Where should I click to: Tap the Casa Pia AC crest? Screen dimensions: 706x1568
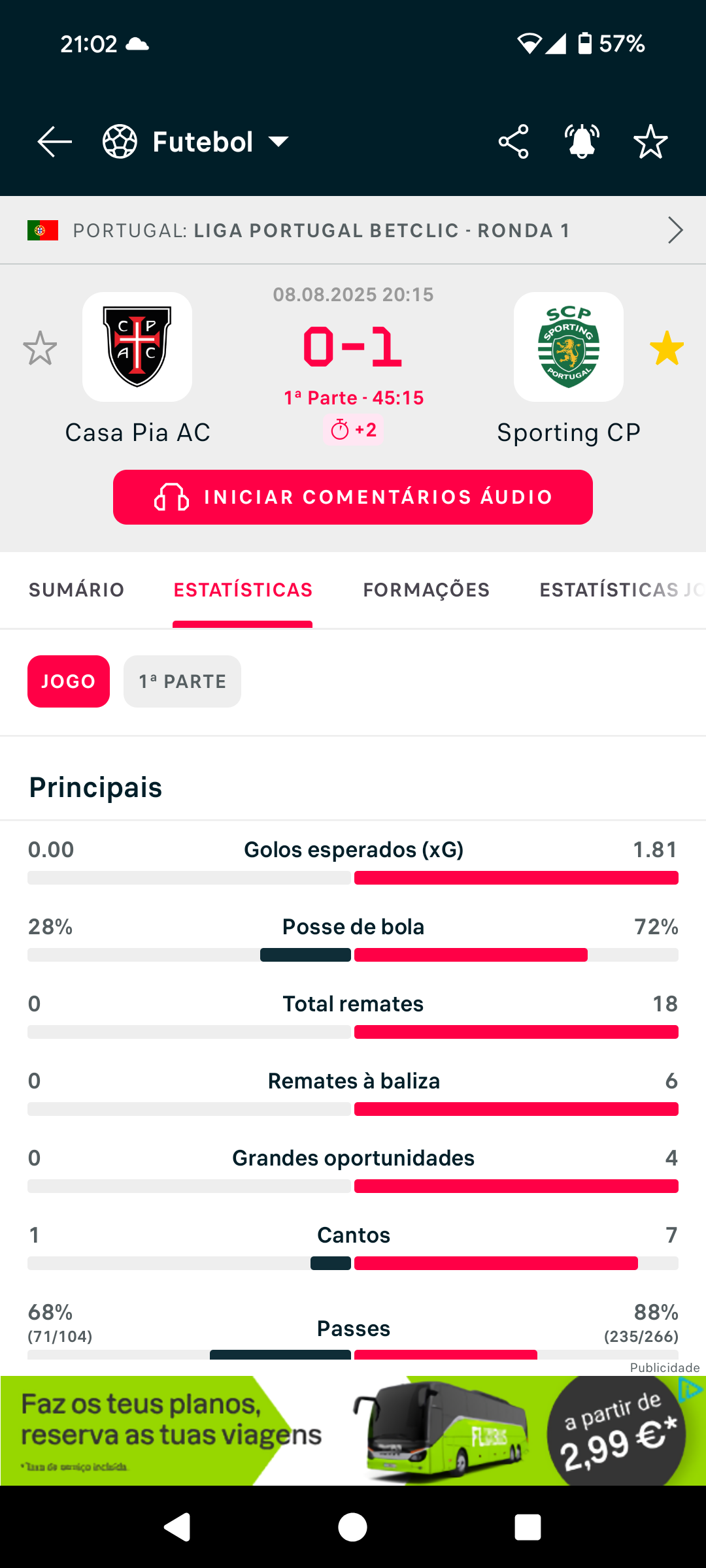[x=137, y=347]
